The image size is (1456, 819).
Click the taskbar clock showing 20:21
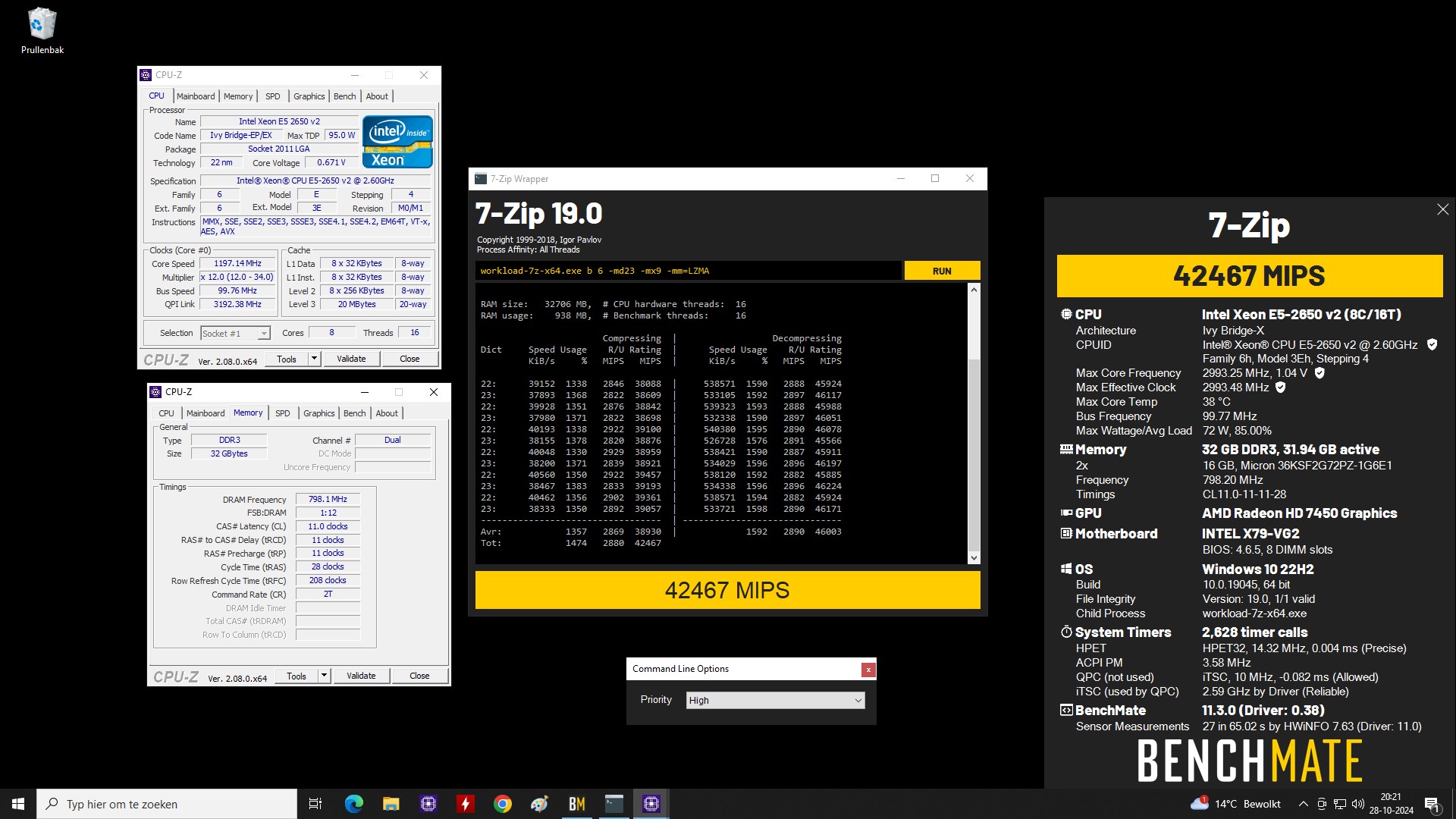point(1391,804)
